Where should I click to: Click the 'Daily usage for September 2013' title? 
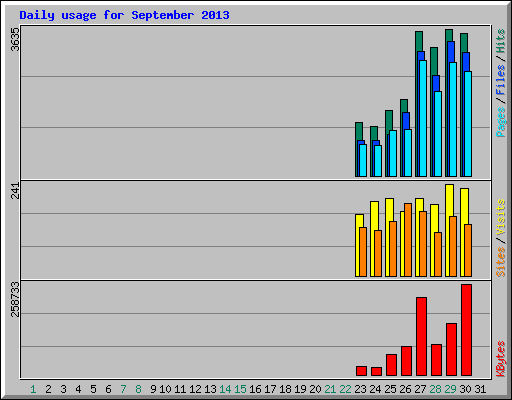[x=124, y=15]
